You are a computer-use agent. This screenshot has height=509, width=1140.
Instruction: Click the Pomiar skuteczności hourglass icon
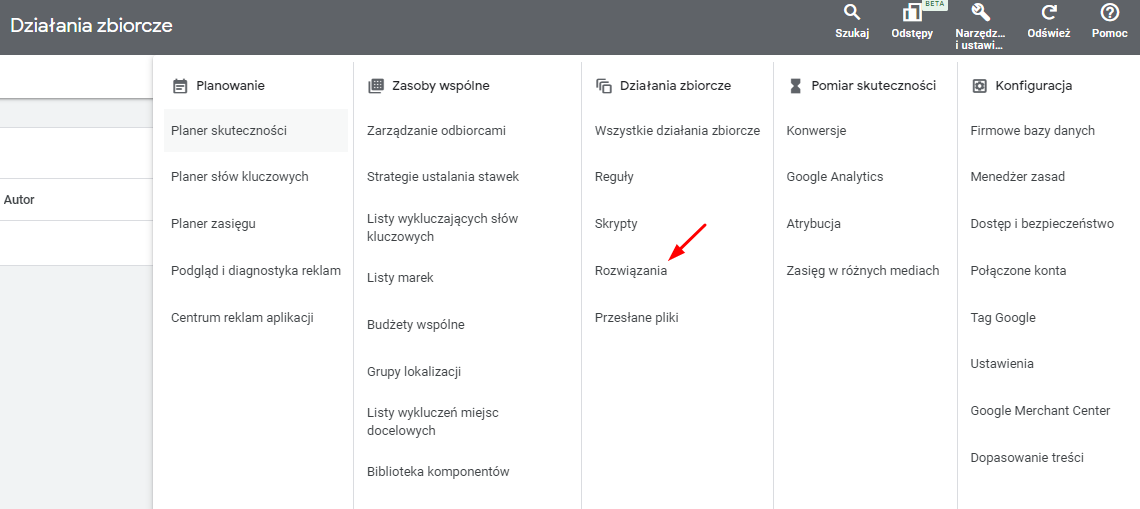[795, 86]
